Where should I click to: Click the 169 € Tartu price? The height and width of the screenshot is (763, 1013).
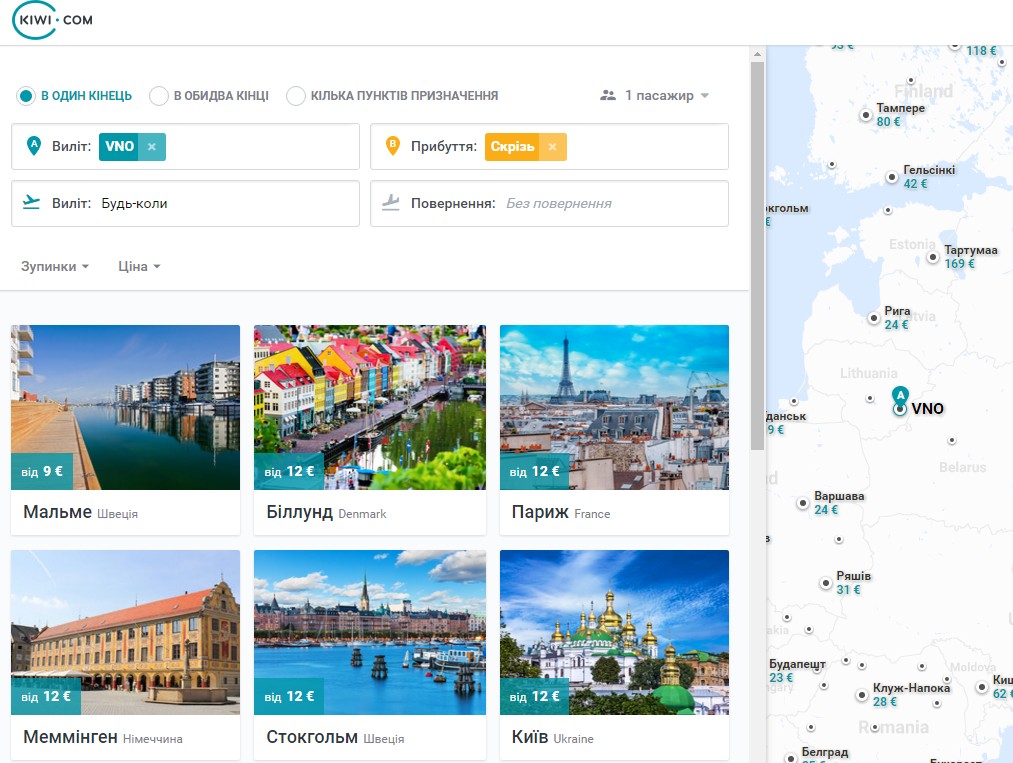click(x=959, y=264)
